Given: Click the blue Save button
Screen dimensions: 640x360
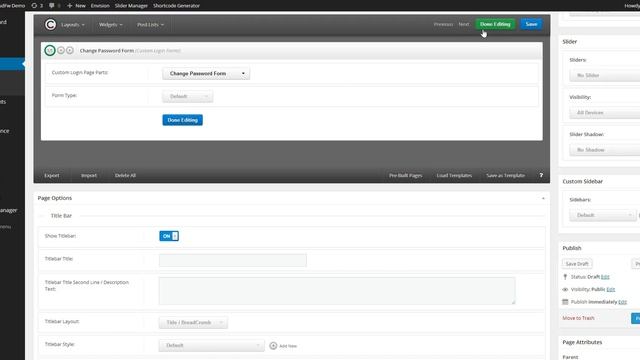Looking at the screenshot, I should pos(531,24).
